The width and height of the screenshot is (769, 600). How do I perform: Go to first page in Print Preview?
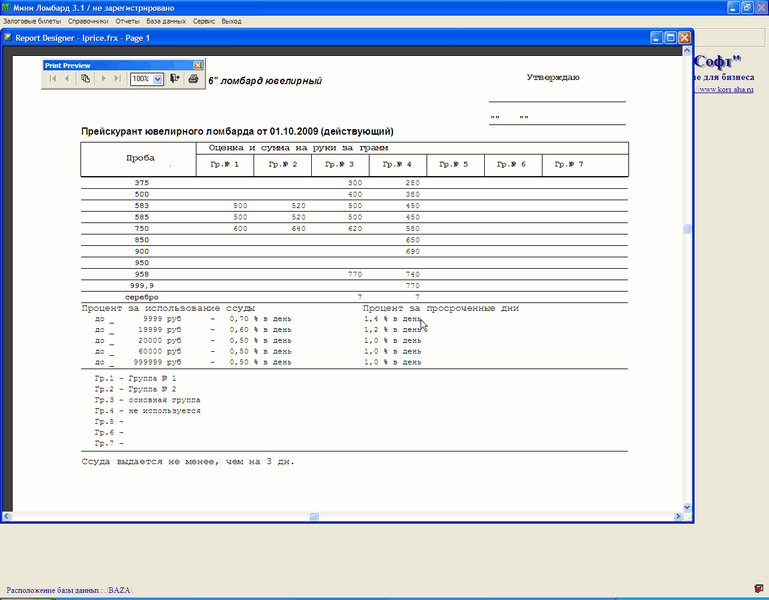[x=53, y=78]
